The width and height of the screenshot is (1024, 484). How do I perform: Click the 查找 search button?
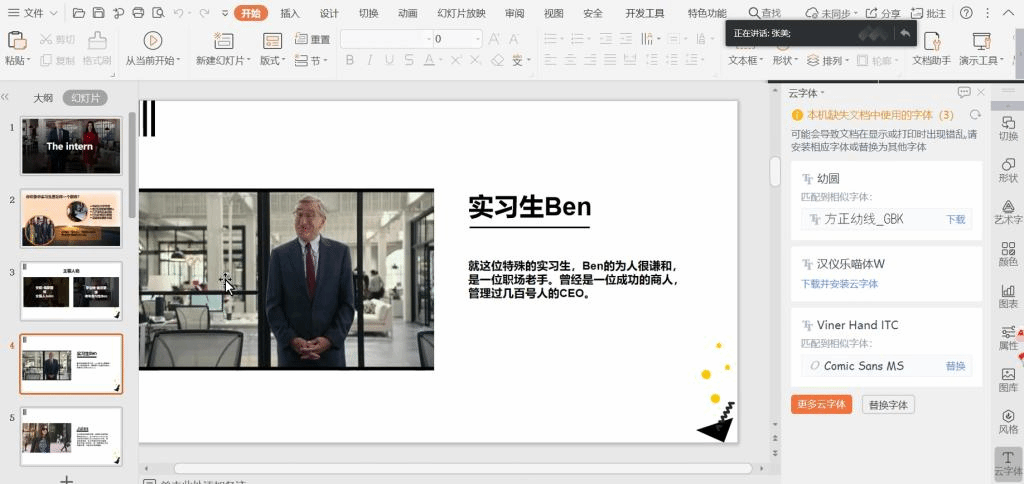tap(765, 13)
